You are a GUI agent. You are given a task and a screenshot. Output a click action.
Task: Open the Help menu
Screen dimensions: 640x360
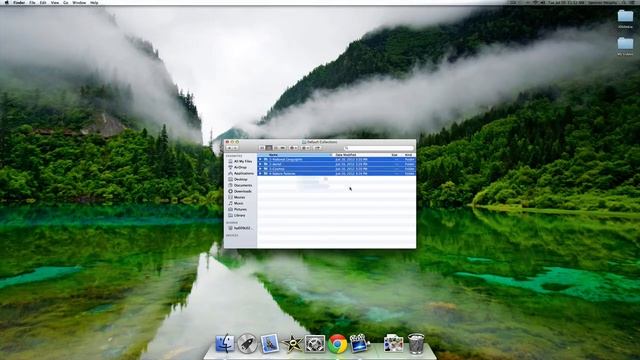(94, 2)
